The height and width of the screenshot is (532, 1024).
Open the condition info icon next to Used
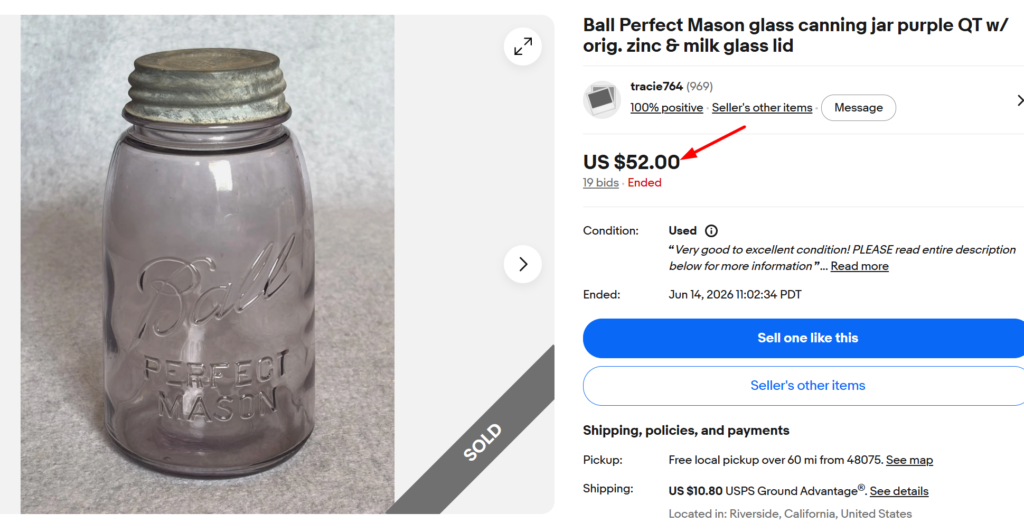711,231
